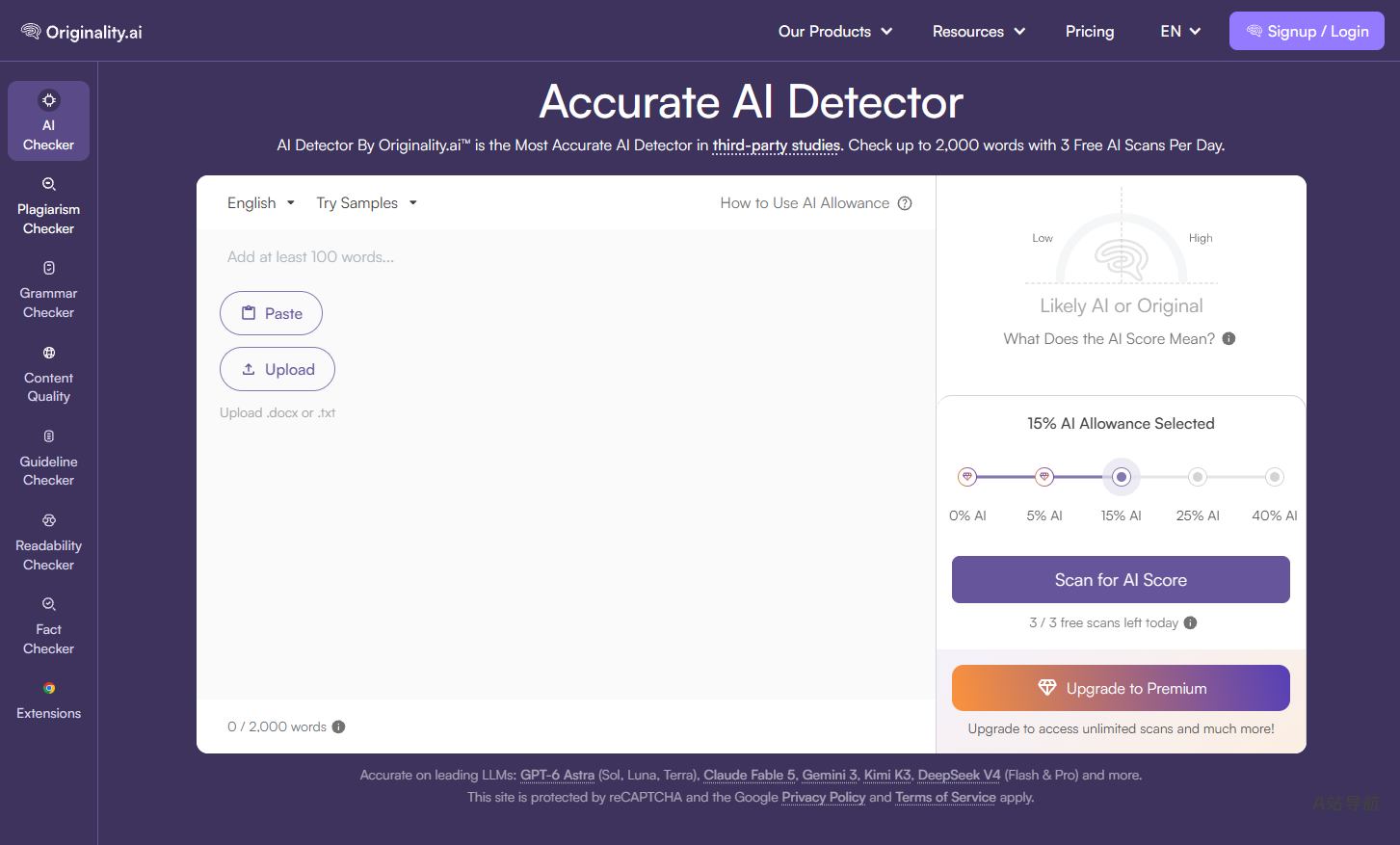The height and width of the screenshot is (845, 1400).
Task: Click Upgrade to Premium button
Action: [x=1121, y=688]
